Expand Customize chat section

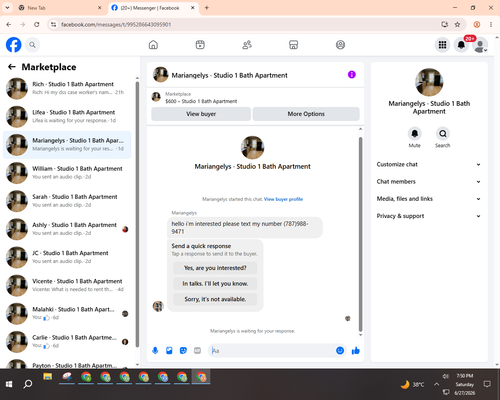point(429,164)
